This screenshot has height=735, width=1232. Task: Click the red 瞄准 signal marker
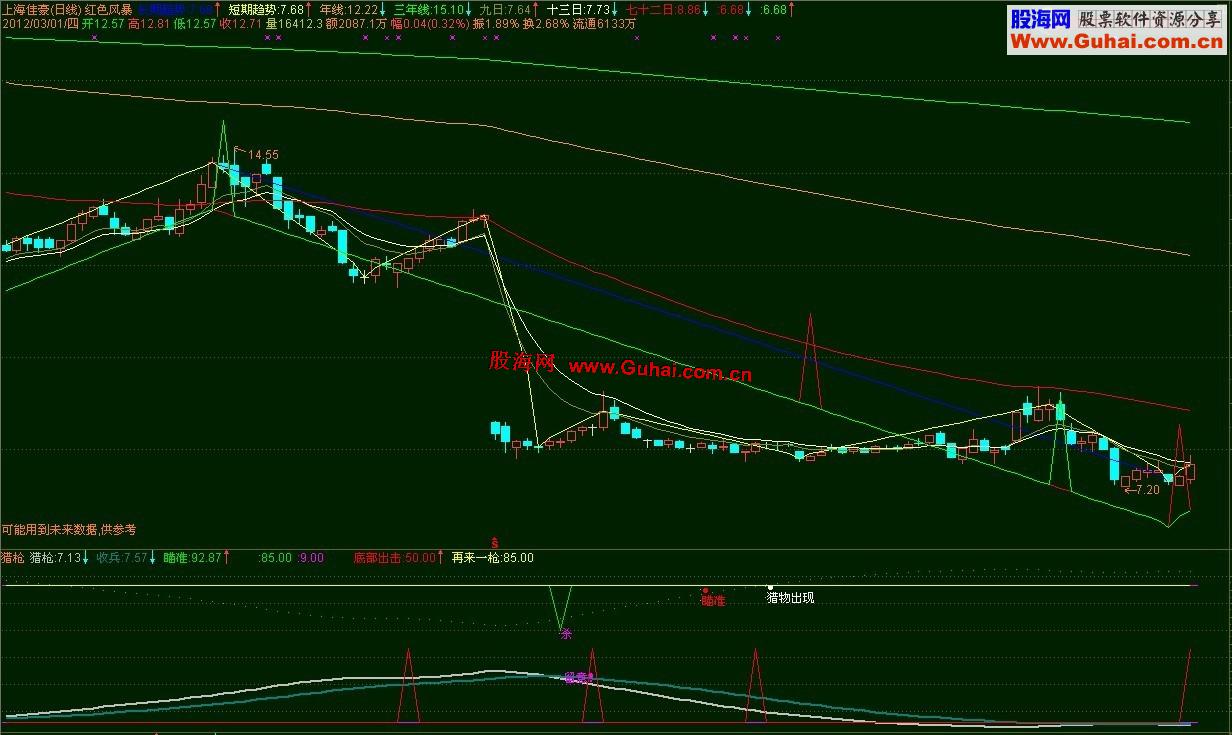[x=712, y=601]
